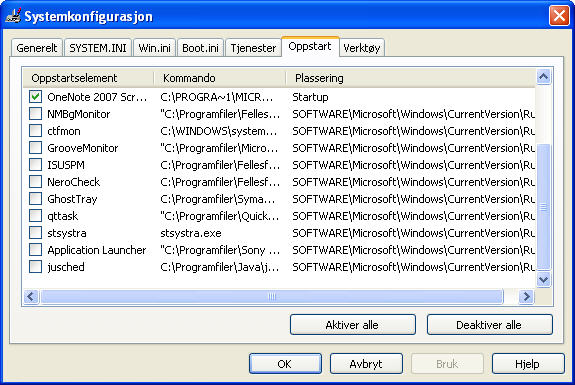Select the 'Application Launcher' item name
The image size is (575, 385).
point(97,250)
